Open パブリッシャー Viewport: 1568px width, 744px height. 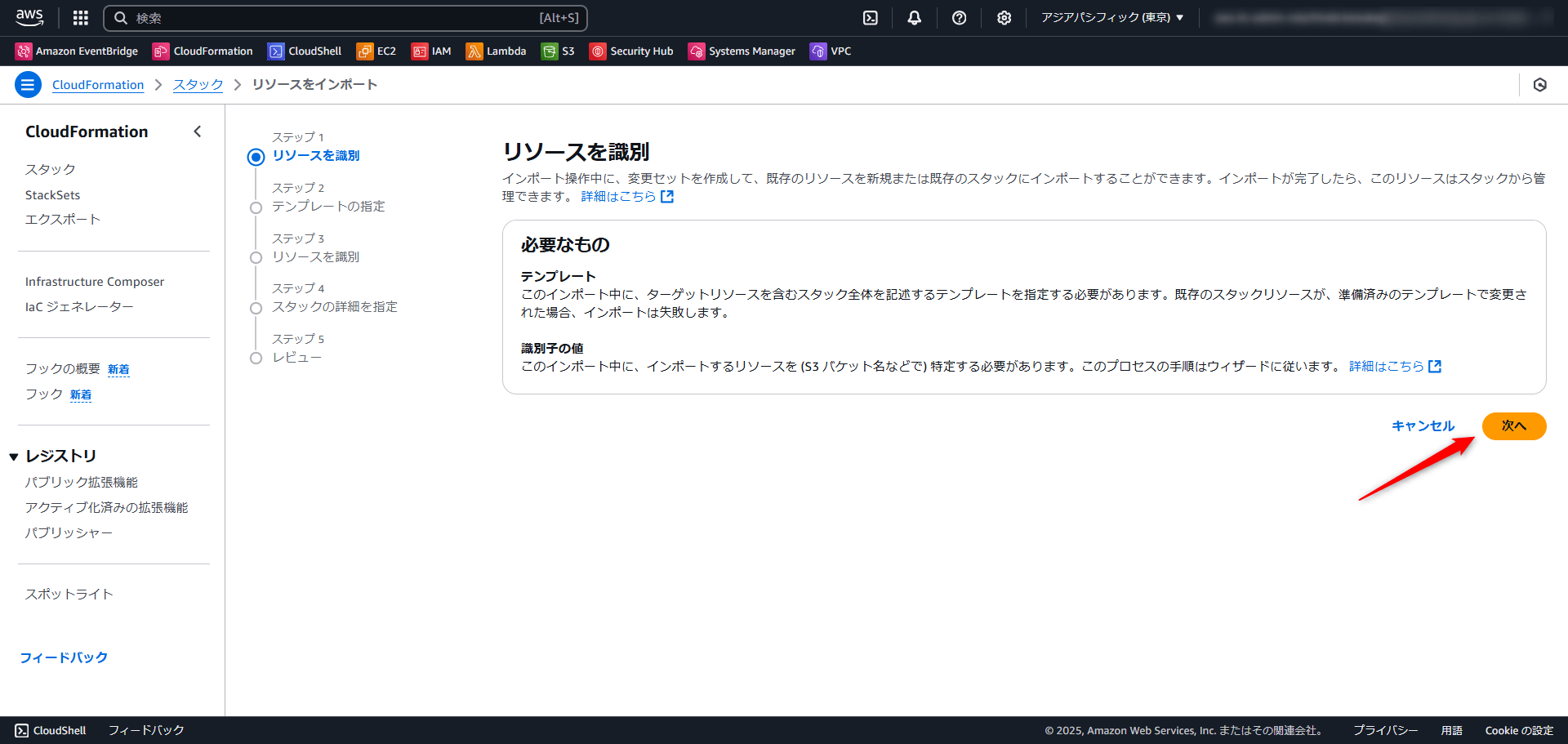click(69, 533)
